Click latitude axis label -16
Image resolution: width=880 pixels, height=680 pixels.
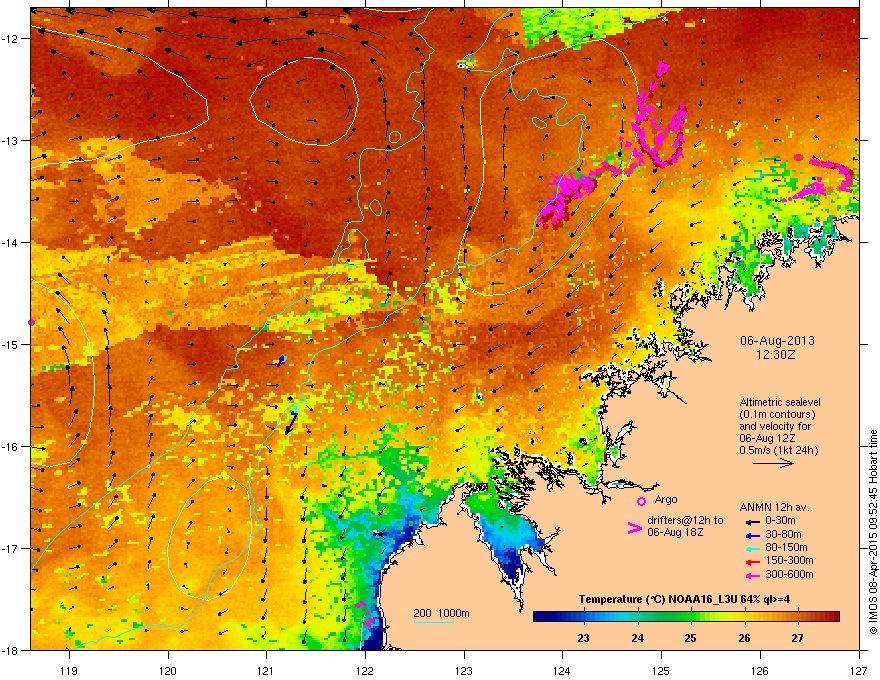point(10,447)
